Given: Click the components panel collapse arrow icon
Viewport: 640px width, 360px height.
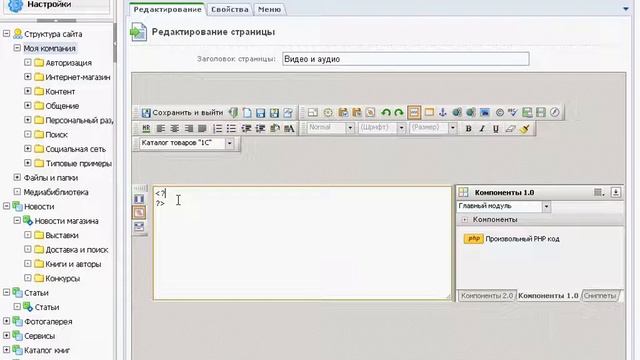Looking at the screenshot, I should (616, 192).
